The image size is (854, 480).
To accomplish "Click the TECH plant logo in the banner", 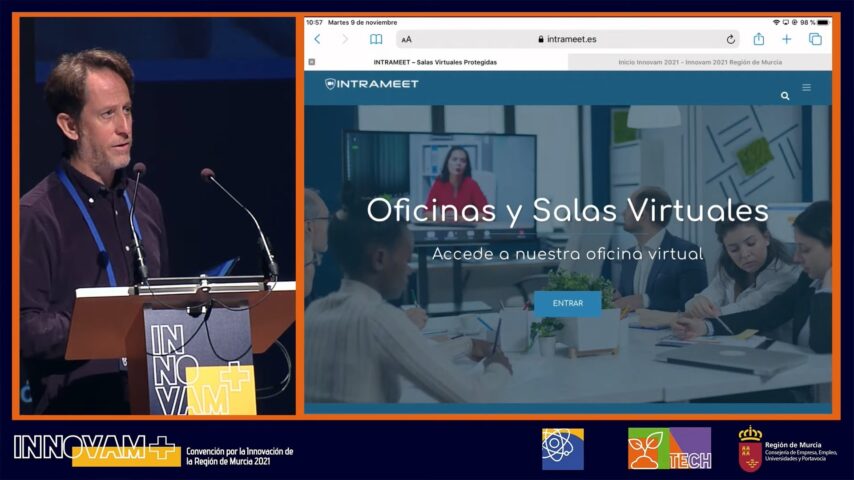I will pyautogui.click(x=669, y=449).
